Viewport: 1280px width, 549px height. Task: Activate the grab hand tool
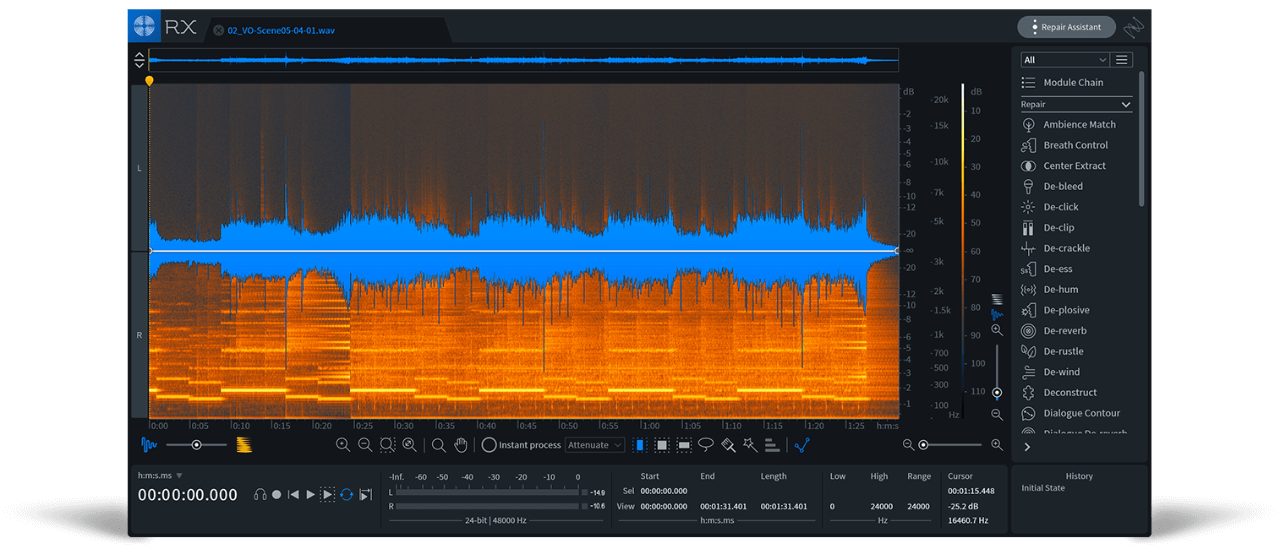(460, 445)
